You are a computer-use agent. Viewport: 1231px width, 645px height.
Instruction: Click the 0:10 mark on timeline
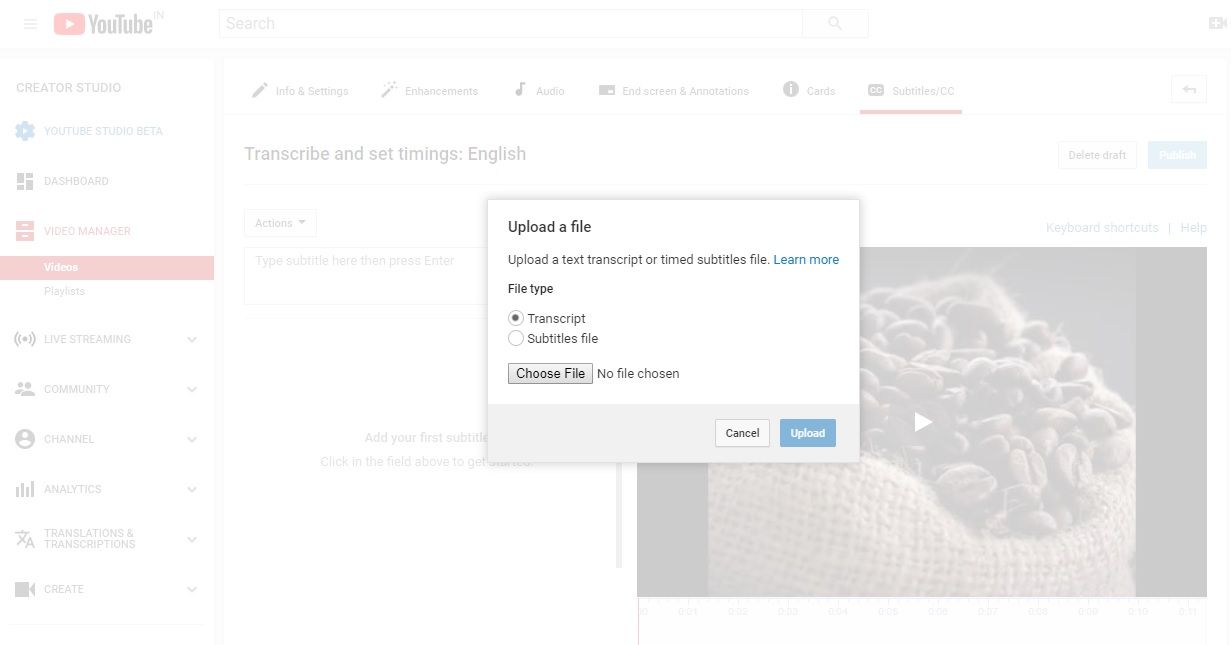point(1138,611)
